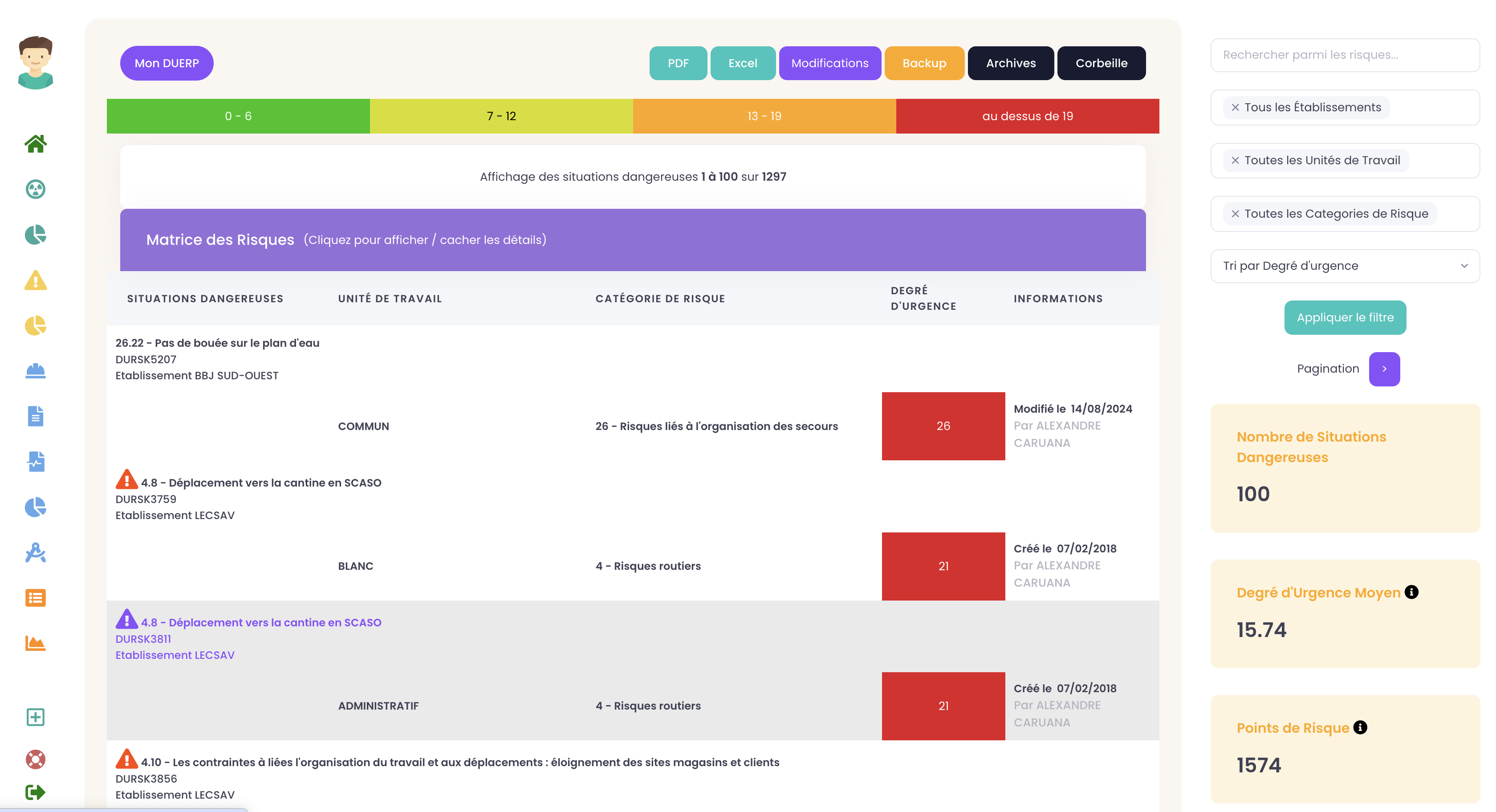This screenshot has height=812, width=1496.
Task: Open the yellow pie chart sidebar icon
Action: [36, 325]
